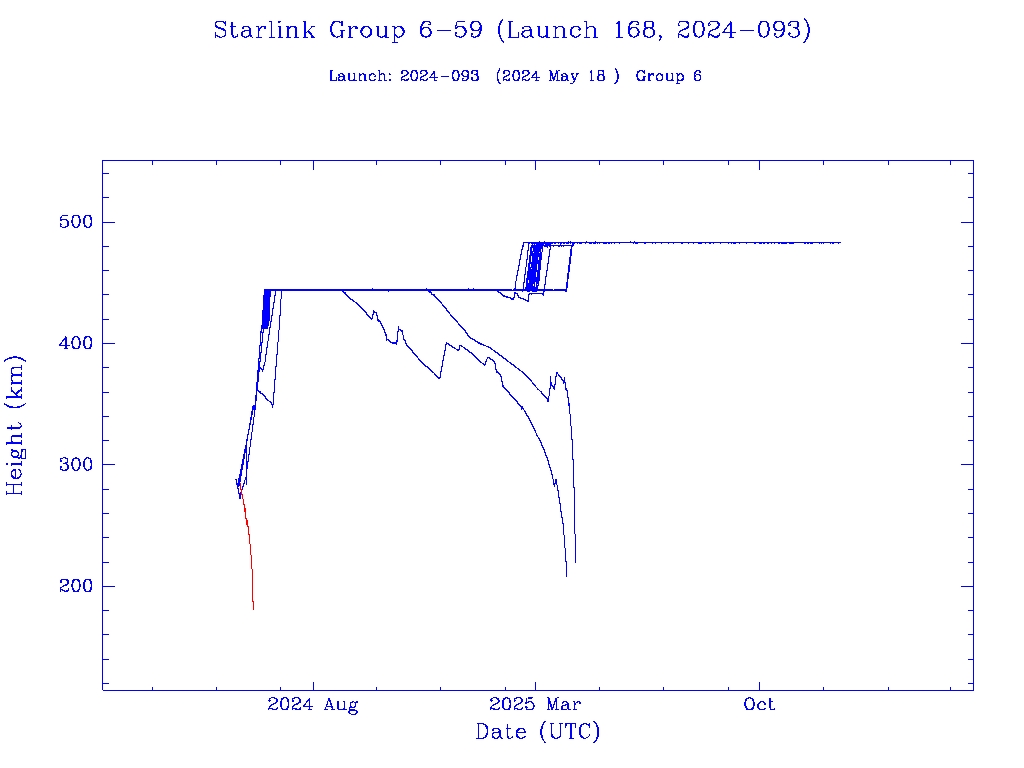Click the Height (km) y-axis label
Viewport: 1024px width, 768px height.
[16, 424]
